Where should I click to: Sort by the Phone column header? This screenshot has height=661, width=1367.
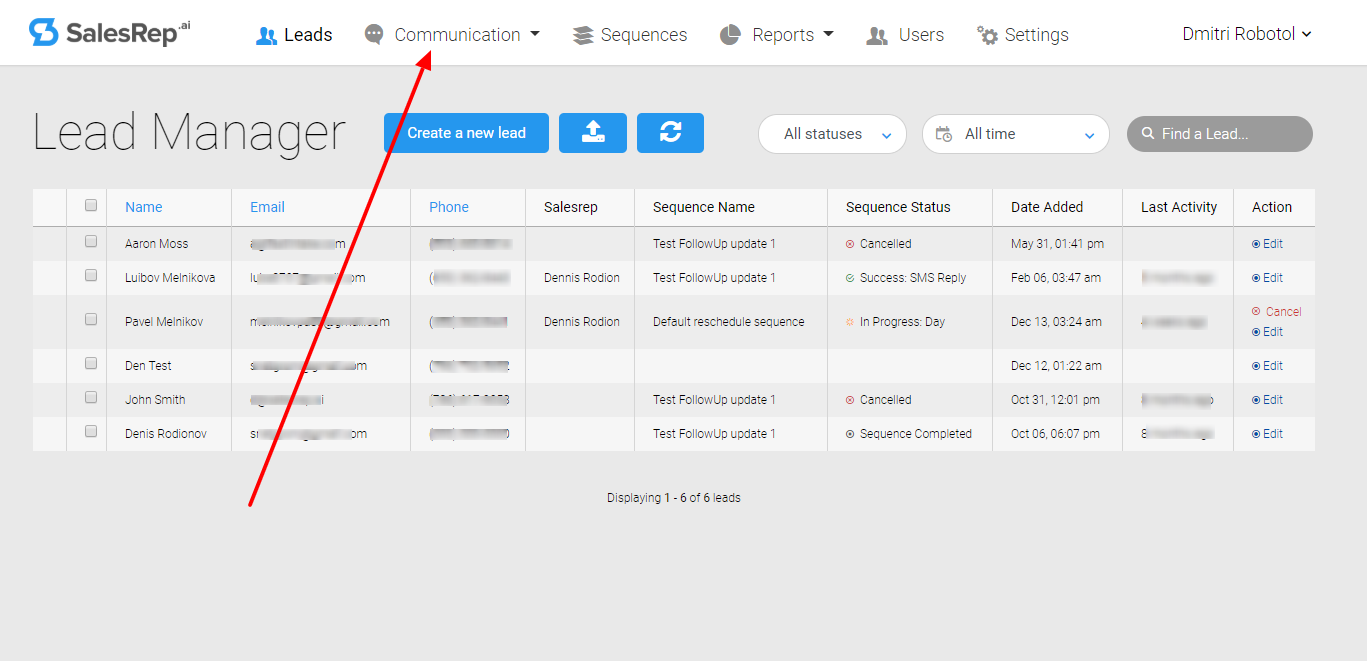point(449,207)
